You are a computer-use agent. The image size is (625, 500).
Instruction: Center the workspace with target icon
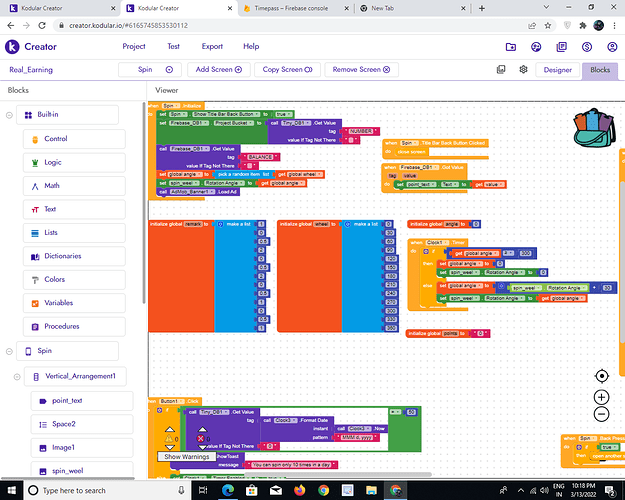(x=601, y=376)
